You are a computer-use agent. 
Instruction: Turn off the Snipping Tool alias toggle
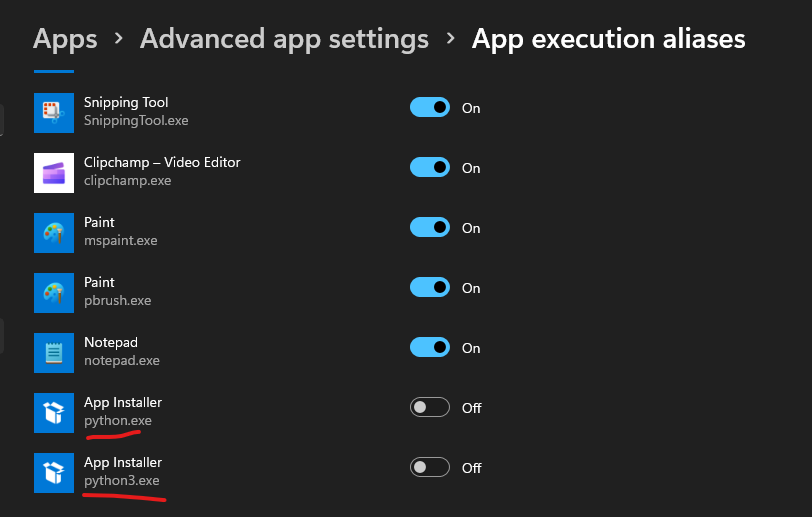point(430,107)
